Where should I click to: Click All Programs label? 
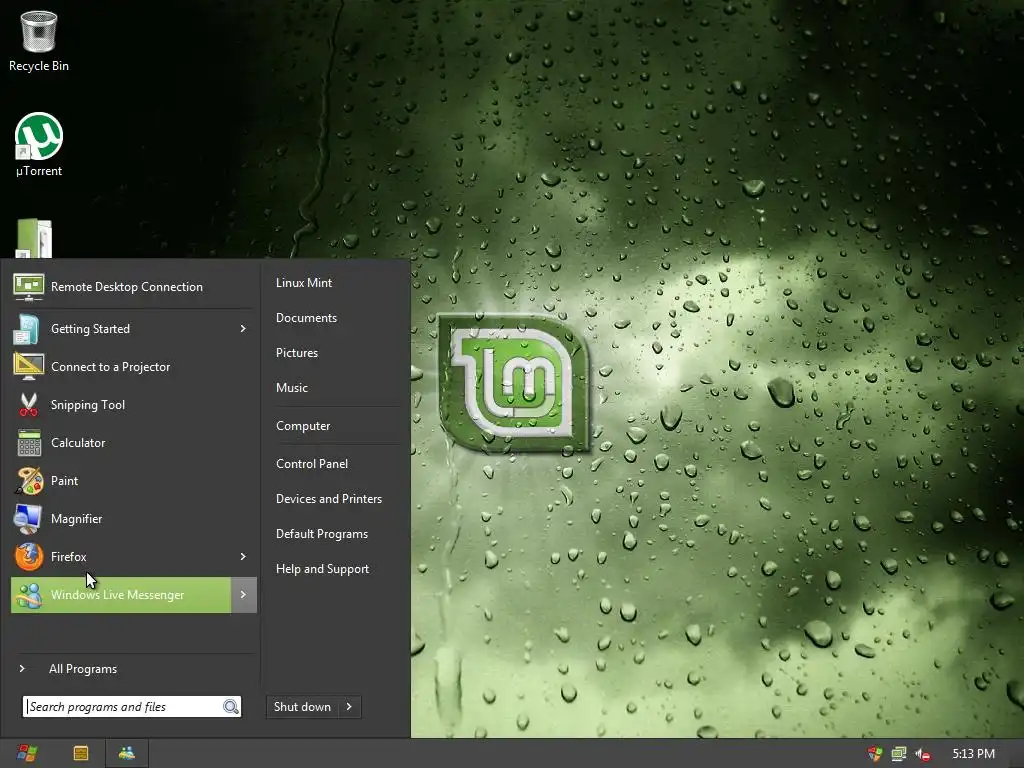[83, 669]
